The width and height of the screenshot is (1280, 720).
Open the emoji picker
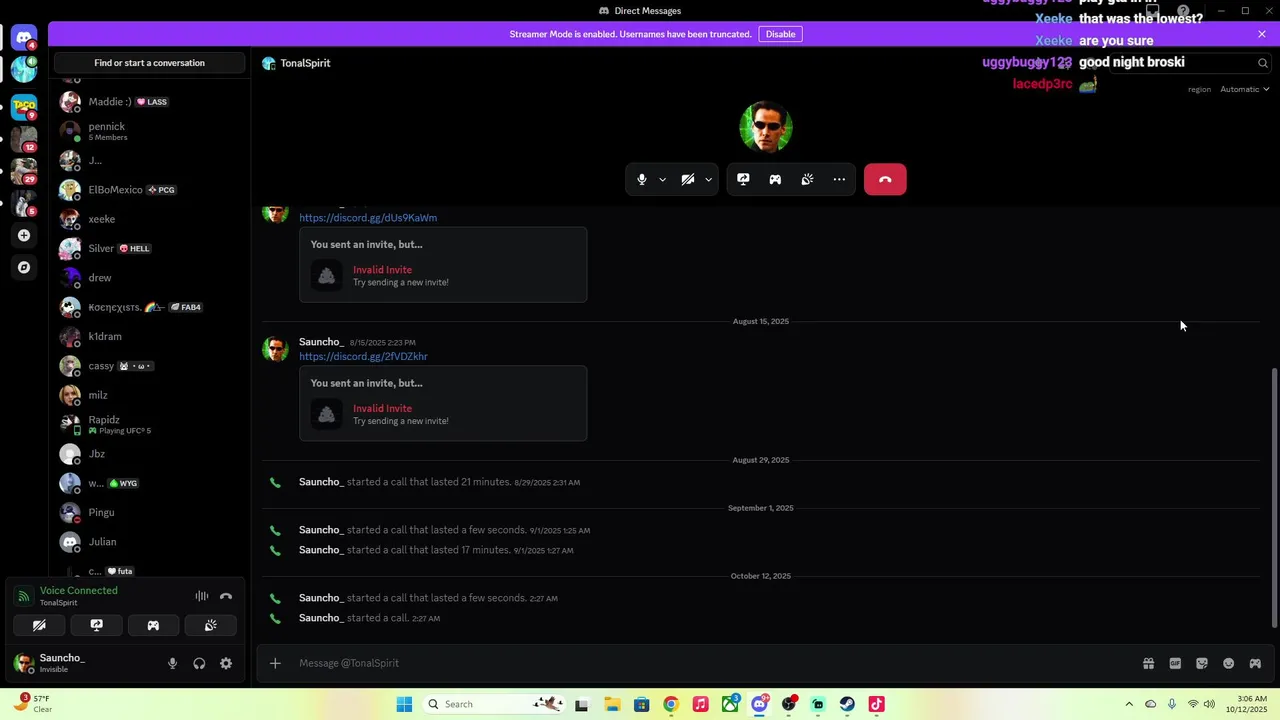point(1229,663)
